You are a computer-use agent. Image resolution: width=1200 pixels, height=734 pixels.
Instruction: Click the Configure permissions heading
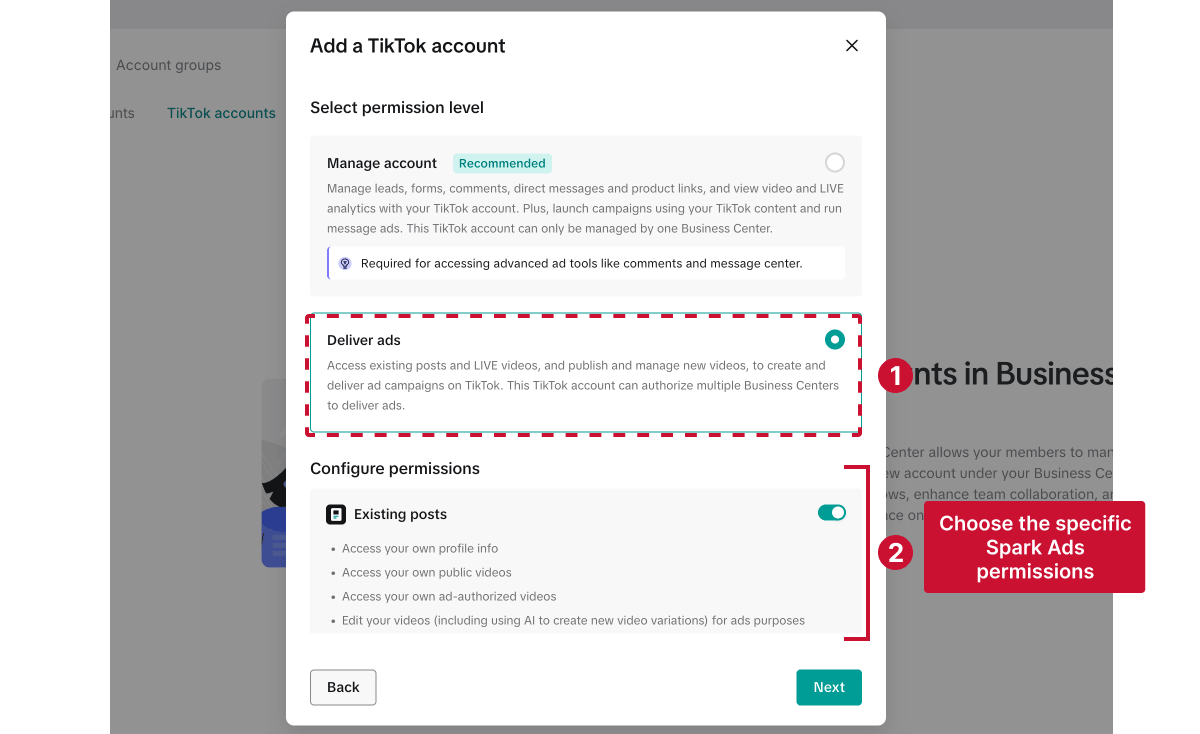[395, 468]
